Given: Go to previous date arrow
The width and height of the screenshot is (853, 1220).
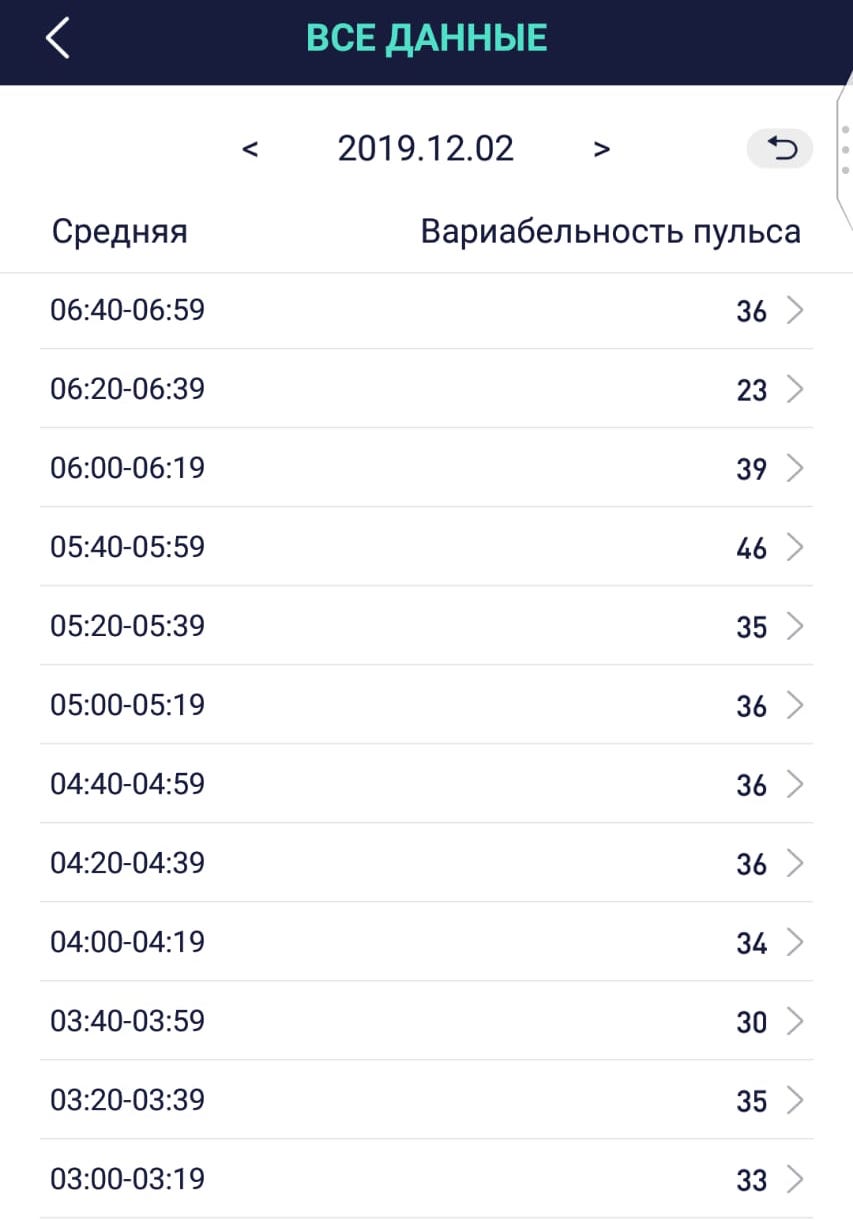Looking at the screenshot, I should click(x=250, y=149).
